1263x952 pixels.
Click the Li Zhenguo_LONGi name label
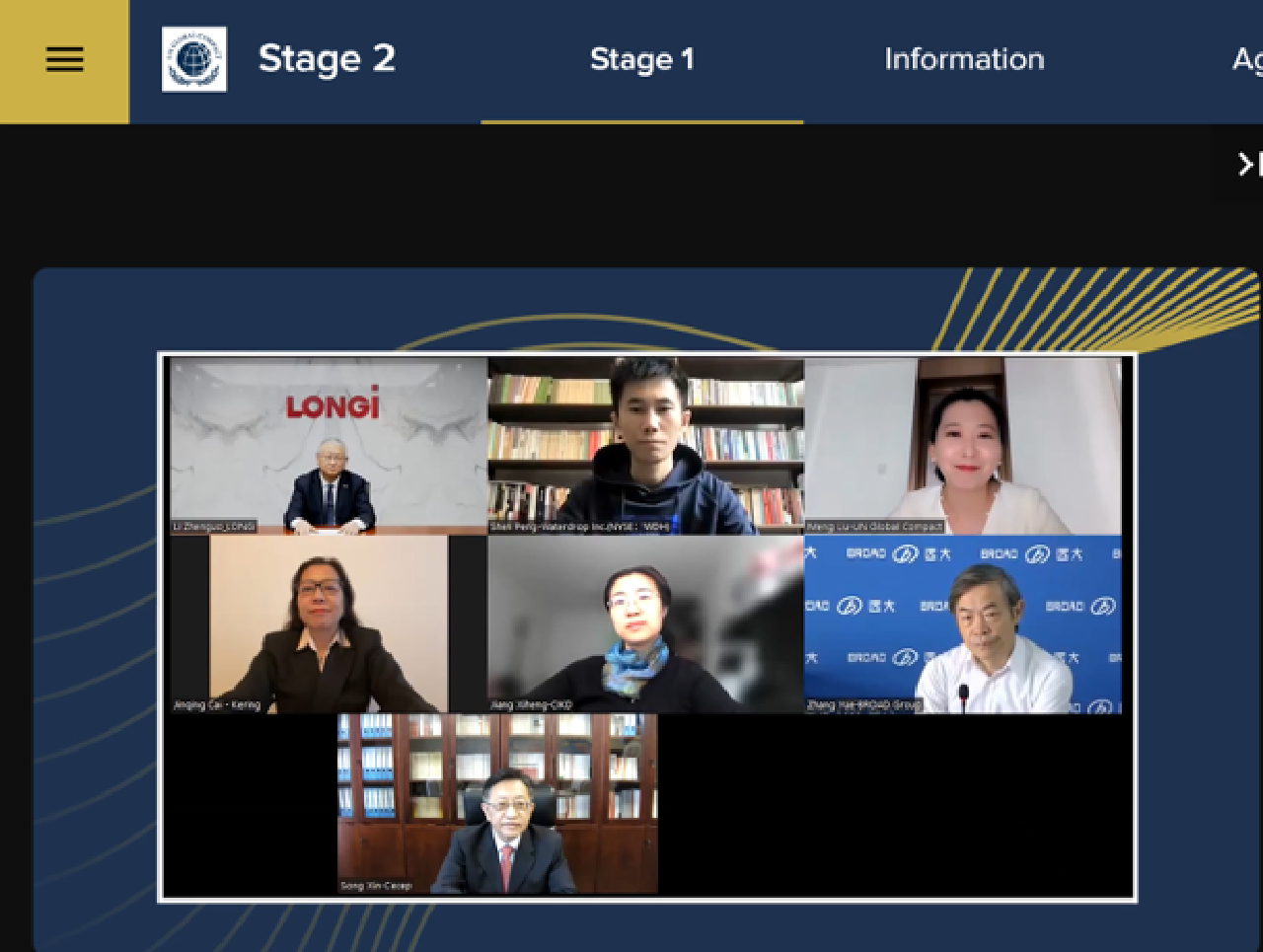(x=214, y=527)
